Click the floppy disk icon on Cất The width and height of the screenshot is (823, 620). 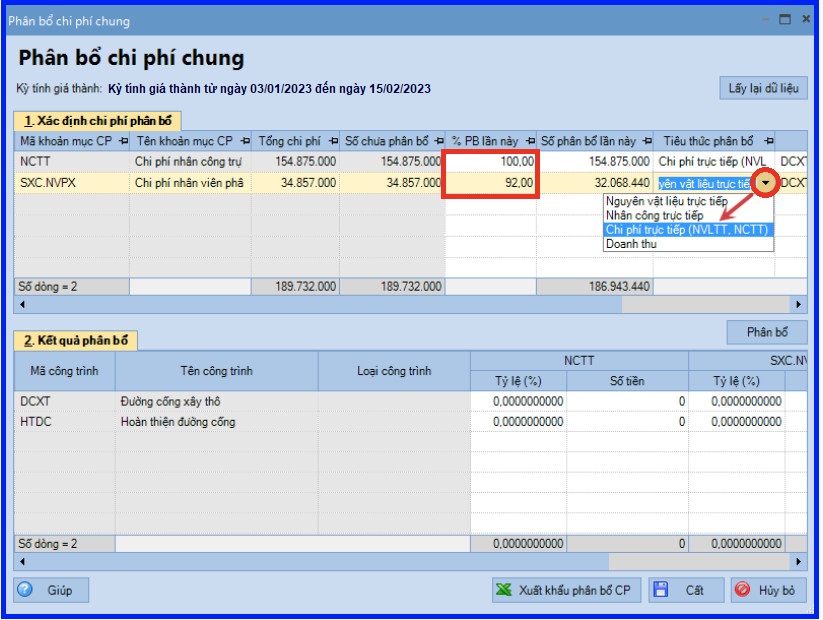tap(661, 590)
